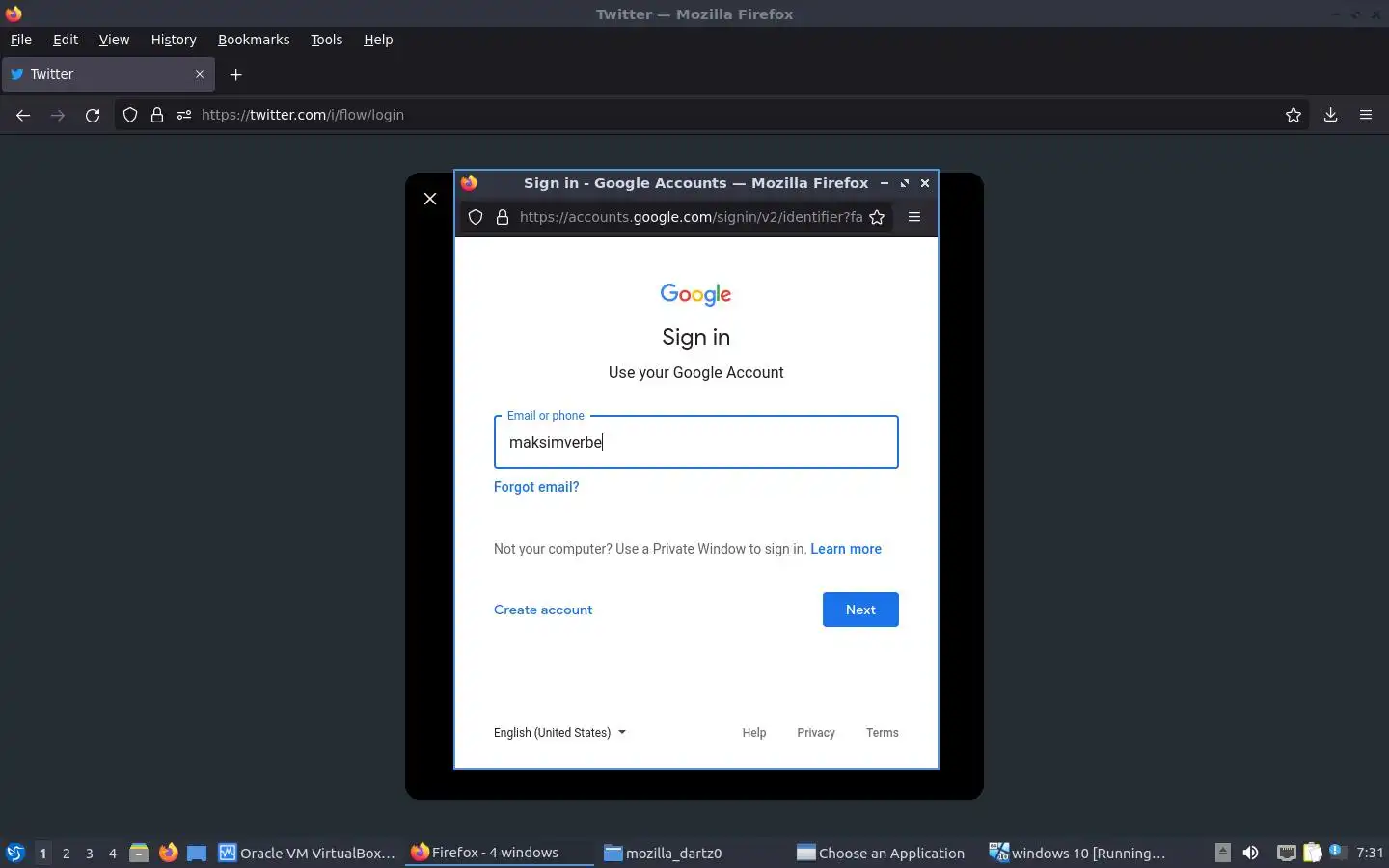1389x868 pixels.
Task: Switch to workspace 3 in taskbar
Action: [90, 853]
